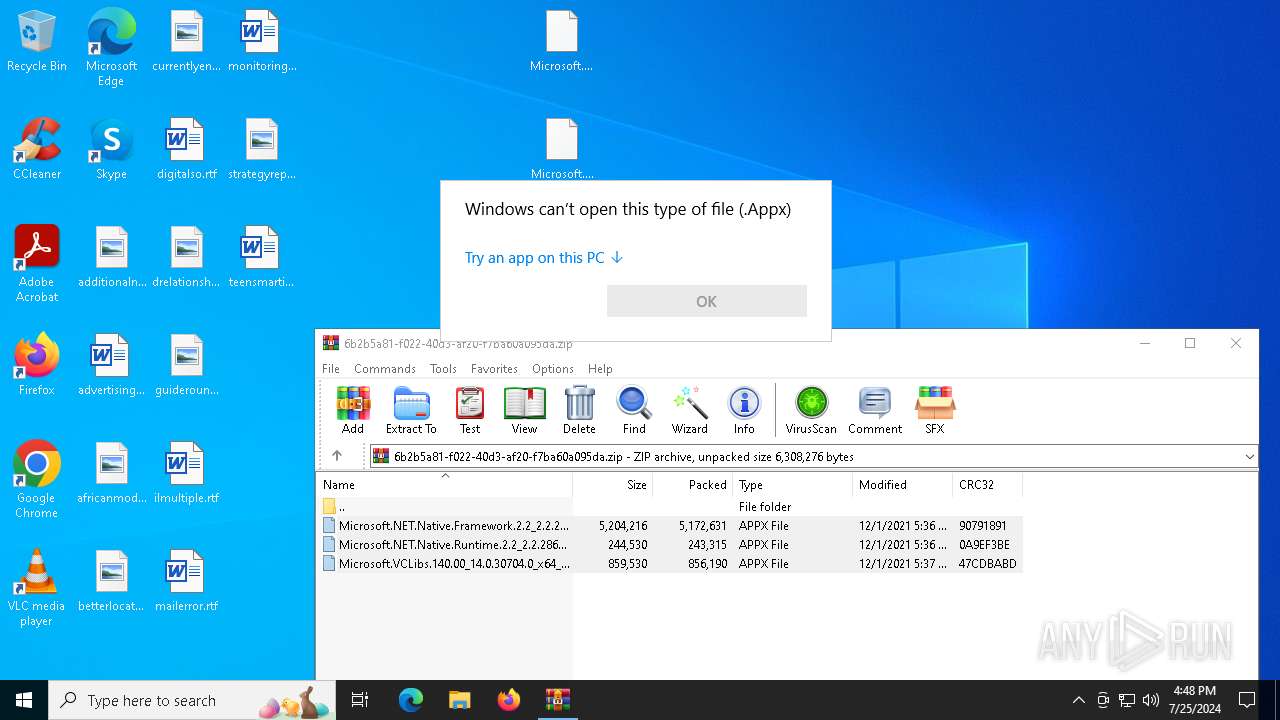Click the taskbar search box
This screenshot has width=1280, height=720.
point(193,700)
